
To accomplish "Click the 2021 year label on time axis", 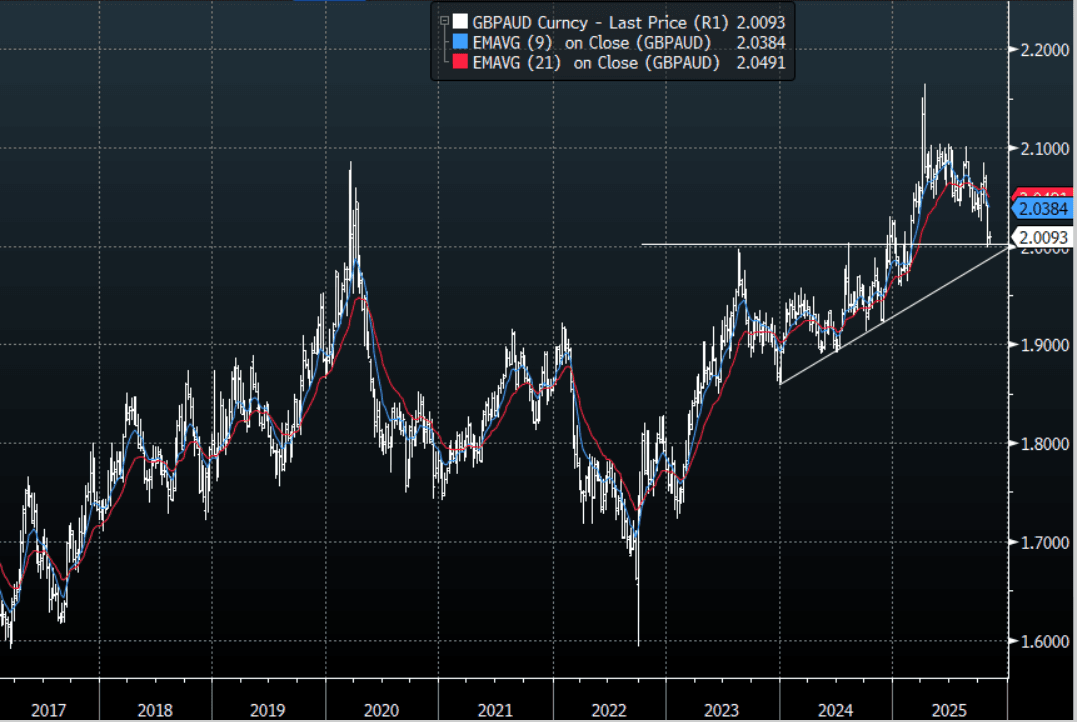I will coord(495,710).
